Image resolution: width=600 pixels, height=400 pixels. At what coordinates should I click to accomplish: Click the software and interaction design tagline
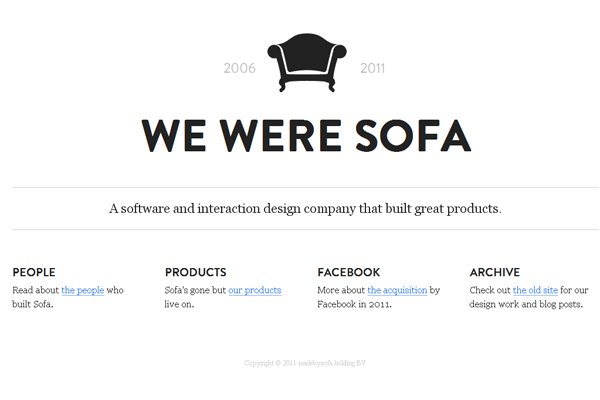point(305,209)
